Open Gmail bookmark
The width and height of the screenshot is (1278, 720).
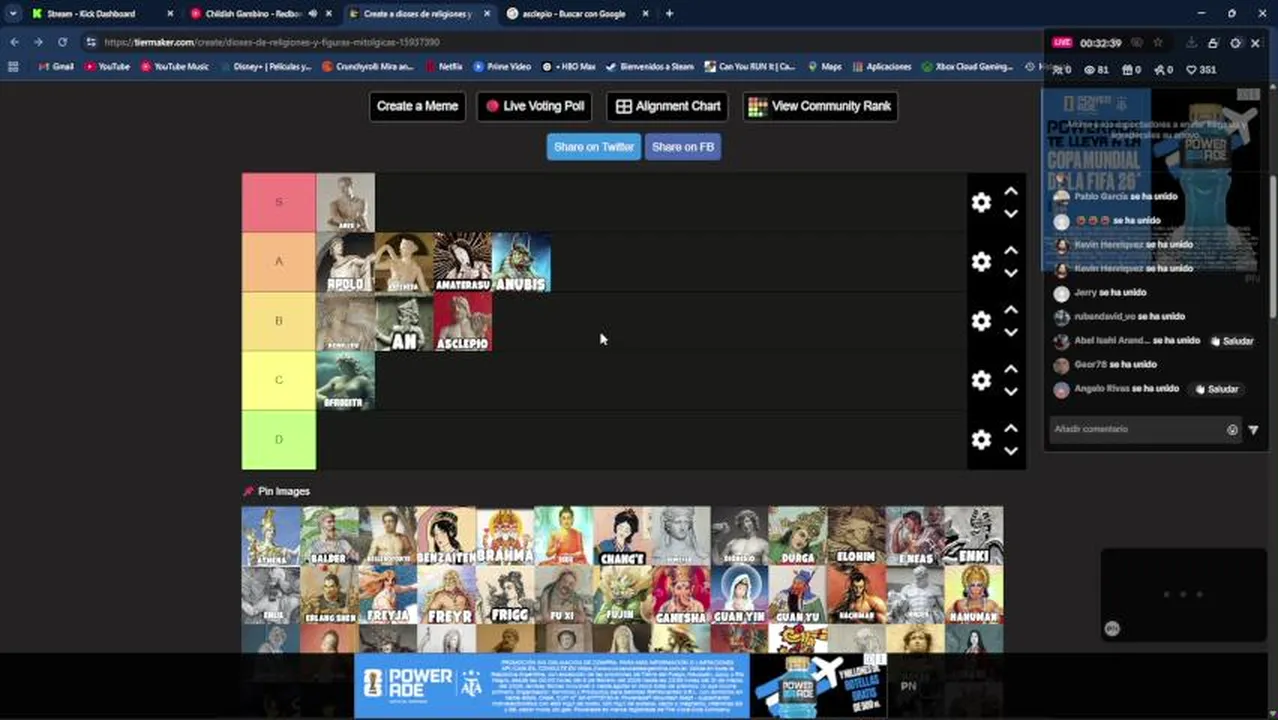(56, 67)
